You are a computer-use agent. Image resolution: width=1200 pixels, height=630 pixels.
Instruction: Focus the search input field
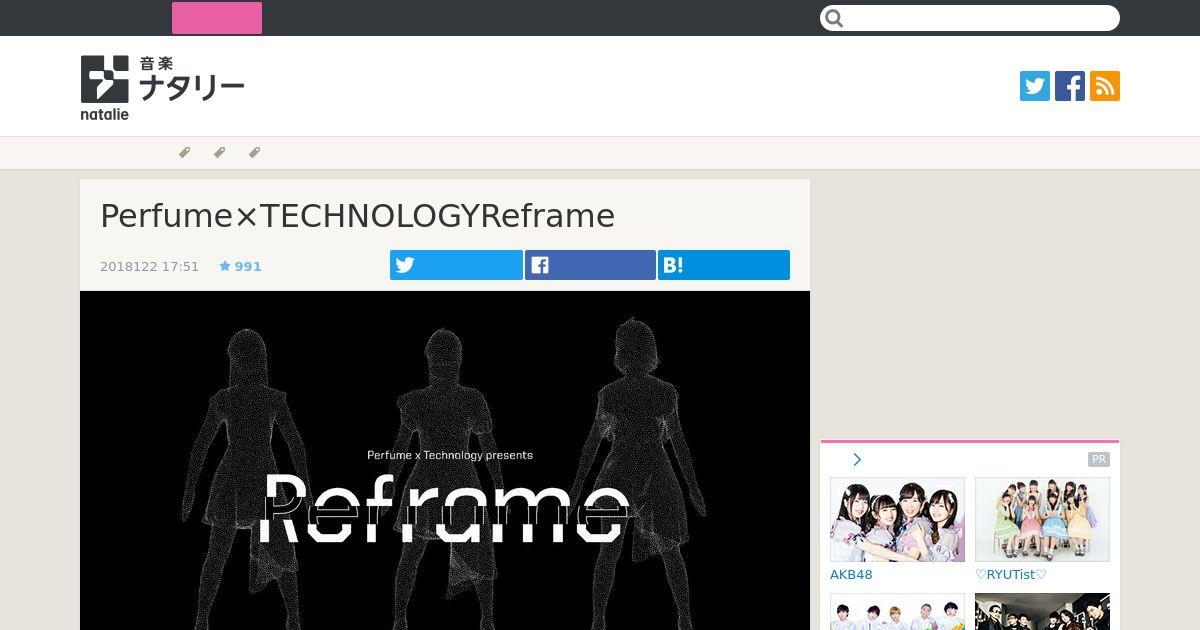970,18
